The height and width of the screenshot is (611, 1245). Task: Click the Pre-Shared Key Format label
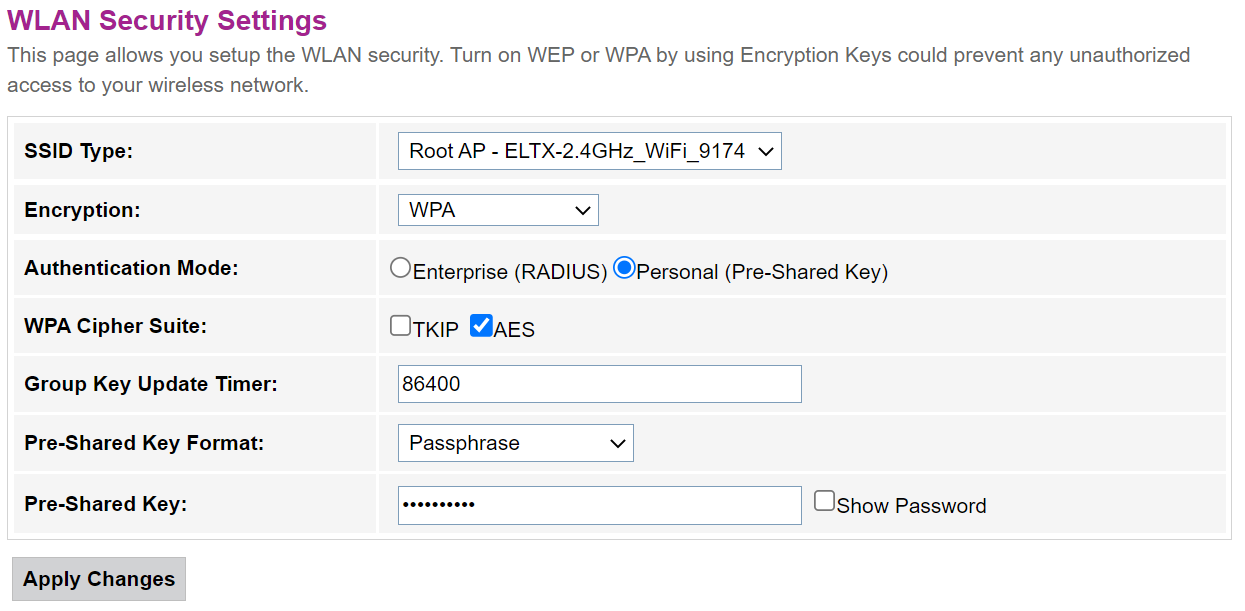click(x=144, y=442)
